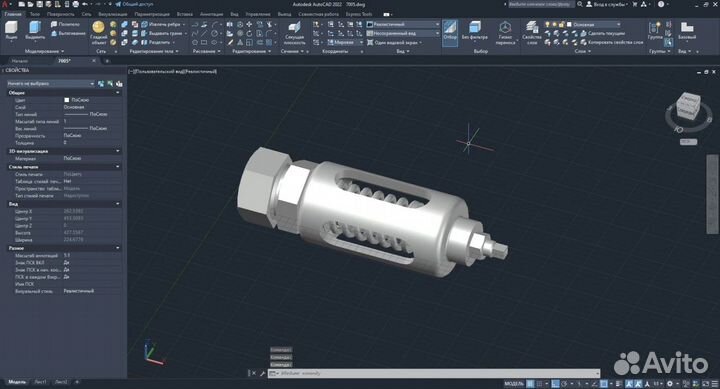Image resolution: width=720 pixels, height=389 pixels.
Task: Click Extrude Faces (Выдавить грани)
Action: point(162,34)
